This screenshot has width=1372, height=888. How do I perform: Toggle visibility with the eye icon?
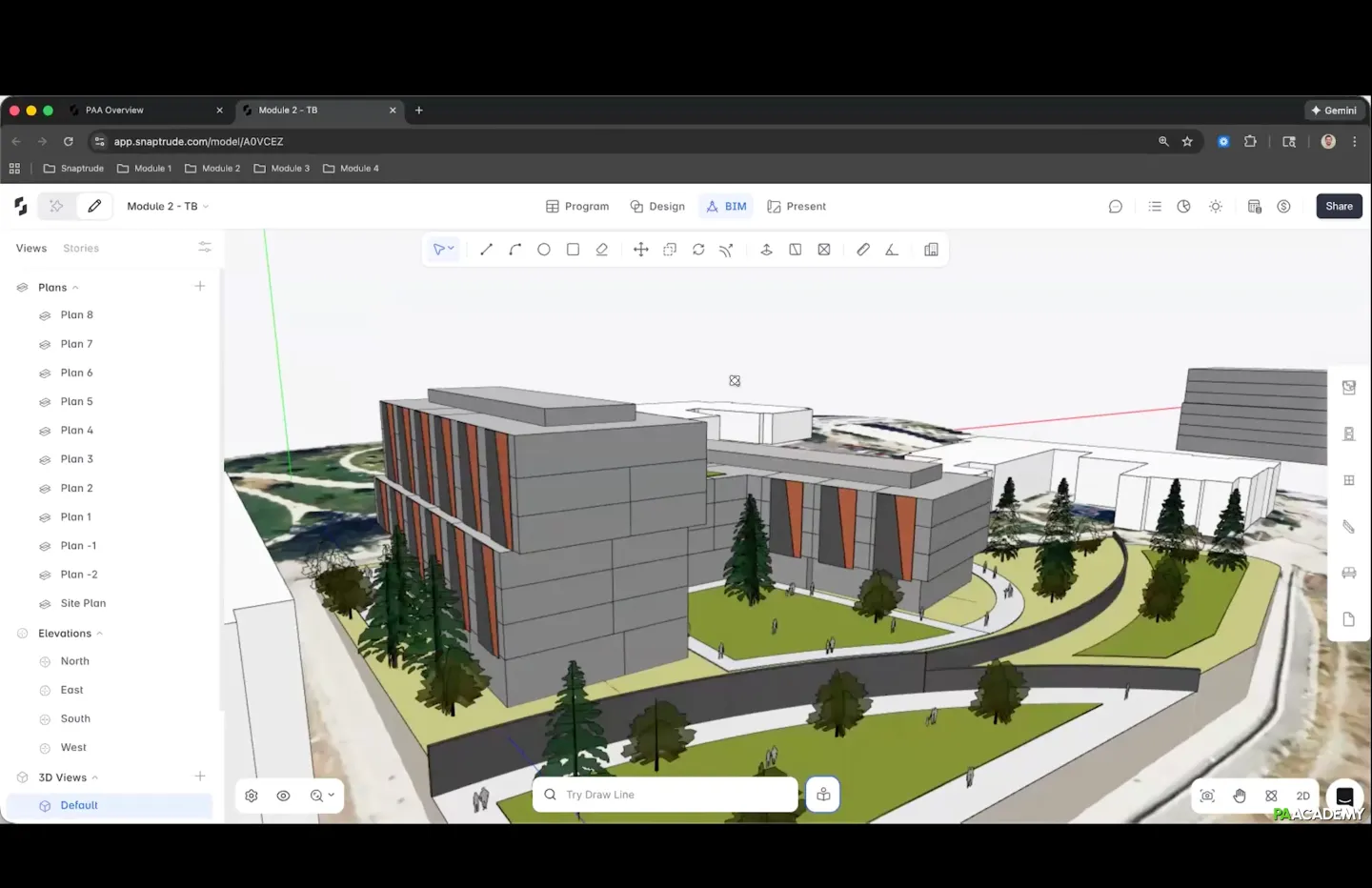pos(283,796)
